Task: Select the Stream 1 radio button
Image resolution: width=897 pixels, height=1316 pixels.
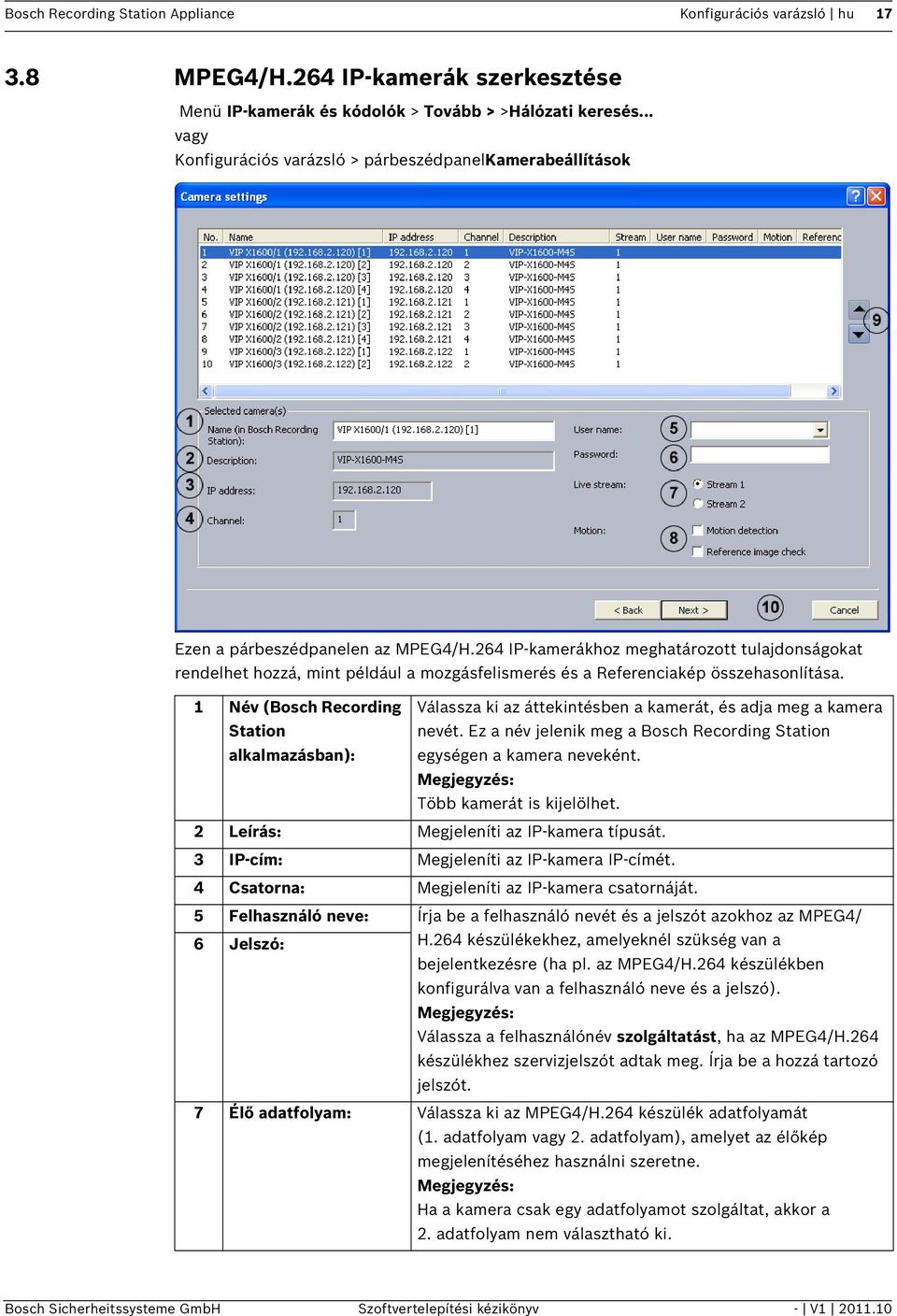Action: 698,484
